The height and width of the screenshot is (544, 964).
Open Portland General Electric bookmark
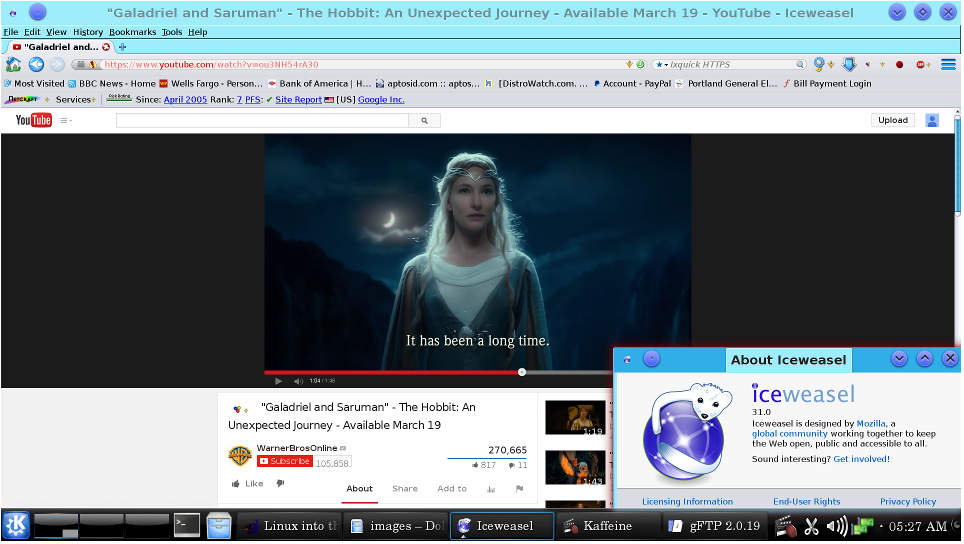point(727,84)
